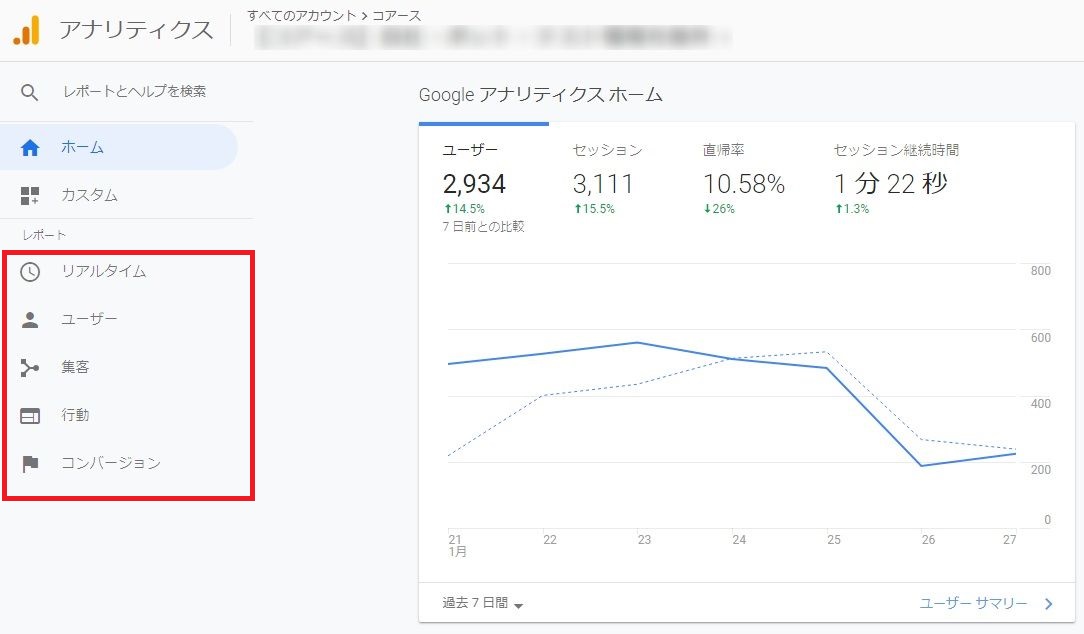Image resolution: width=1084 pixels, height=634 pixels.
Task: Expand the リアルタイム report section
Action: (104, 271)
